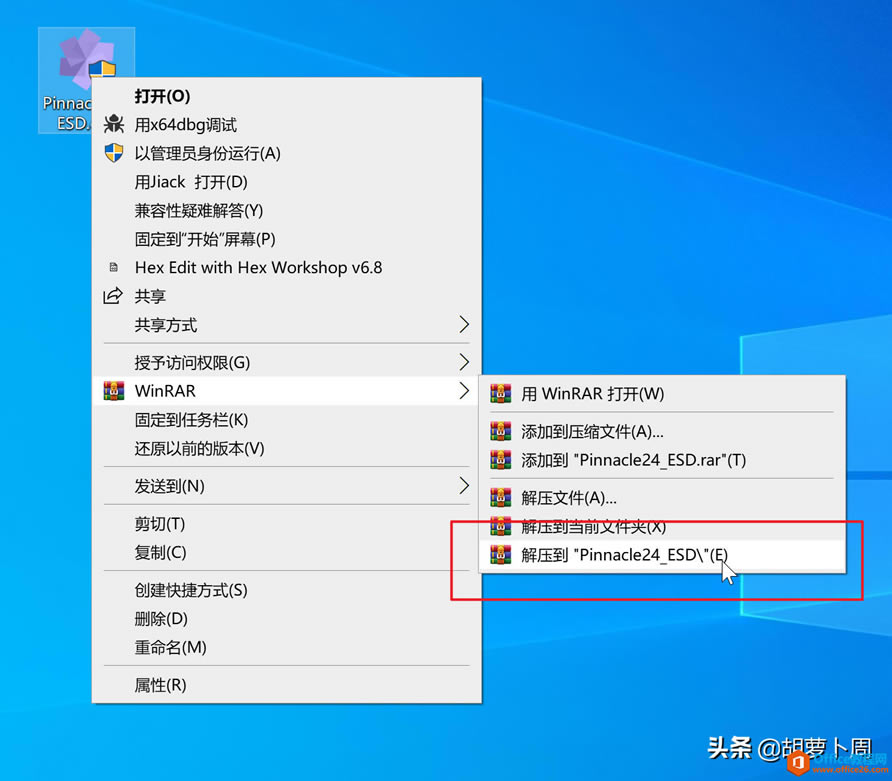
Task: Select Hex Edit with Hex Workshop v6.8
Action: tap(287, 267)
